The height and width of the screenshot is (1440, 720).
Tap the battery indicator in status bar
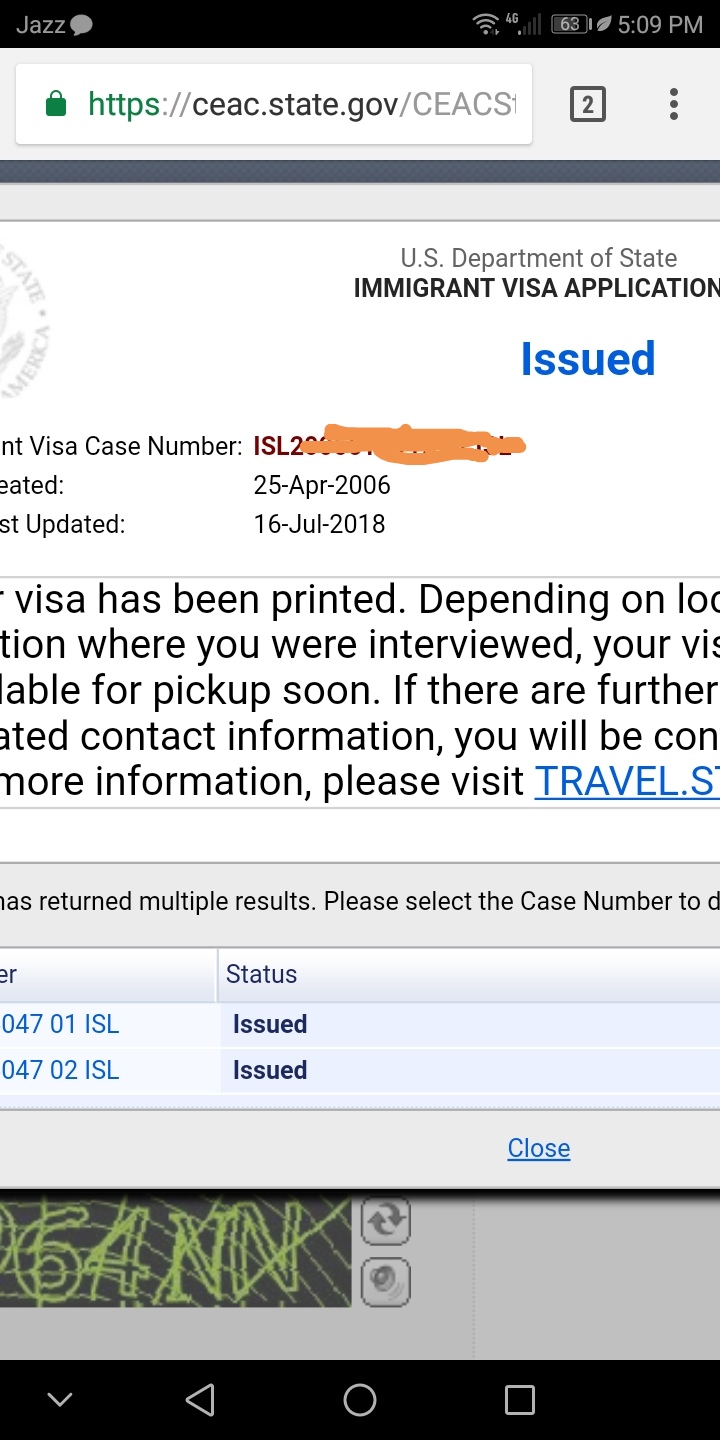(571, 24)
